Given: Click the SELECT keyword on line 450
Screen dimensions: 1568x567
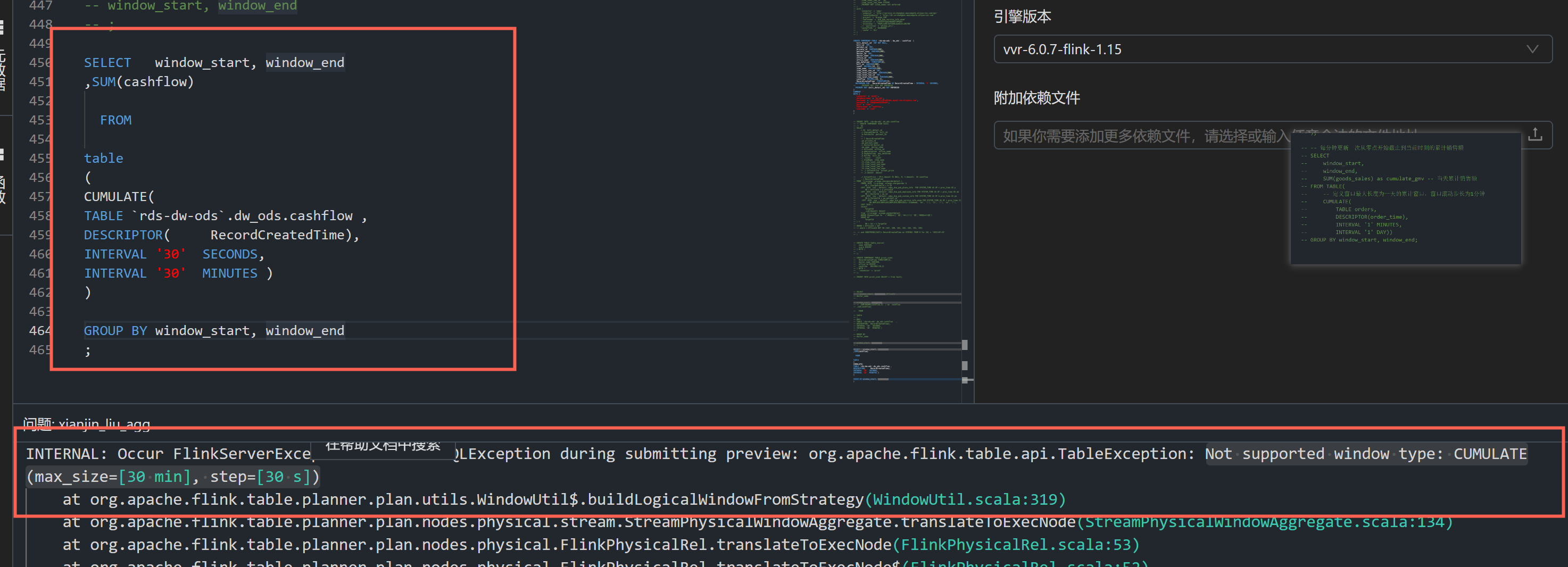Looking at the screenshot, I should point(107,63).
